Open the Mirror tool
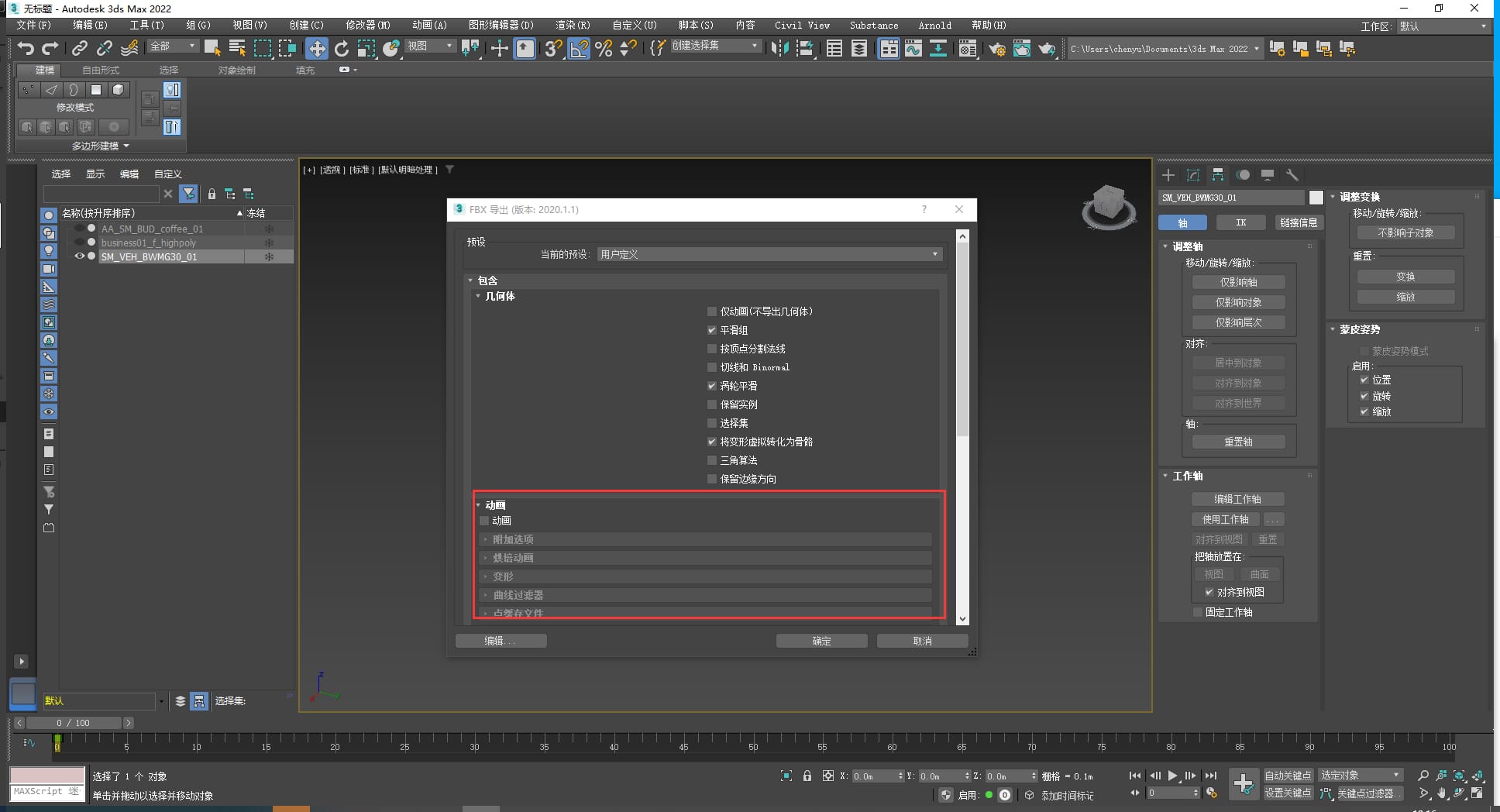The width and height of the screenshot is (1500, 812). tap(779, 49)
